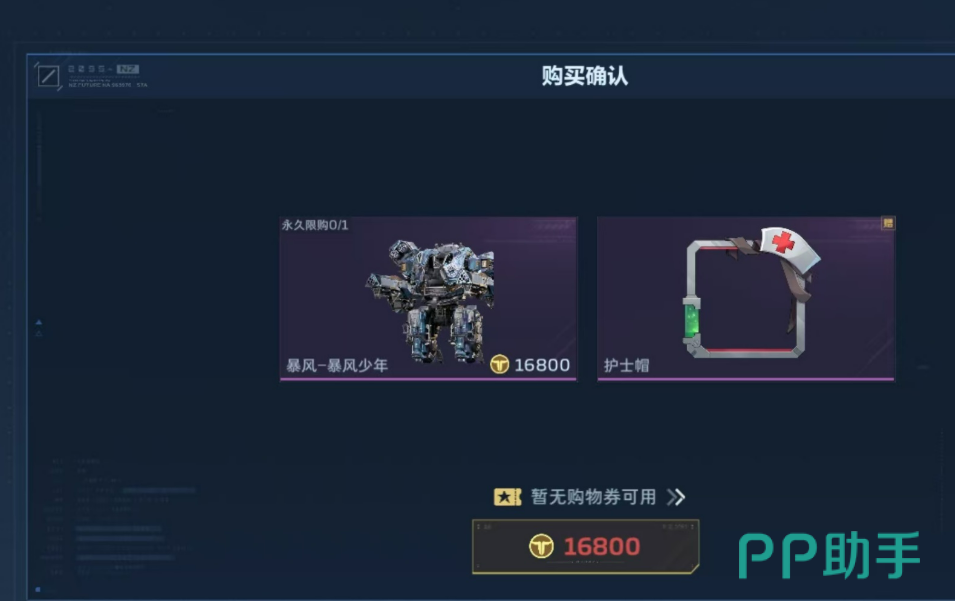Click the 购买确认 title
Image resolution: width=955 pixels, height=601 pixels.
(585, 76)
